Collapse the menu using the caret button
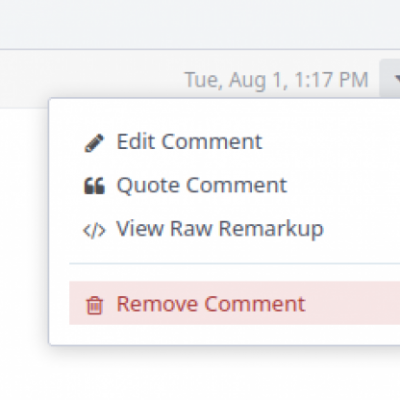This screenshot has width=400, height=400. [x=390, y=79]
